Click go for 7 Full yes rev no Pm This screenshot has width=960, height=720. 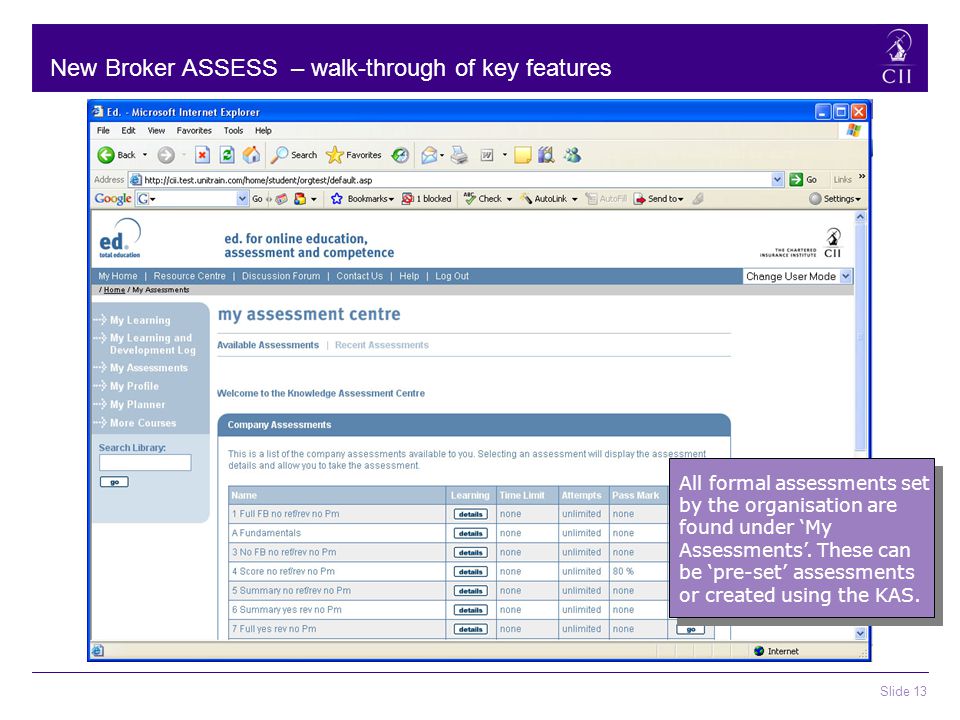(691, 629)
